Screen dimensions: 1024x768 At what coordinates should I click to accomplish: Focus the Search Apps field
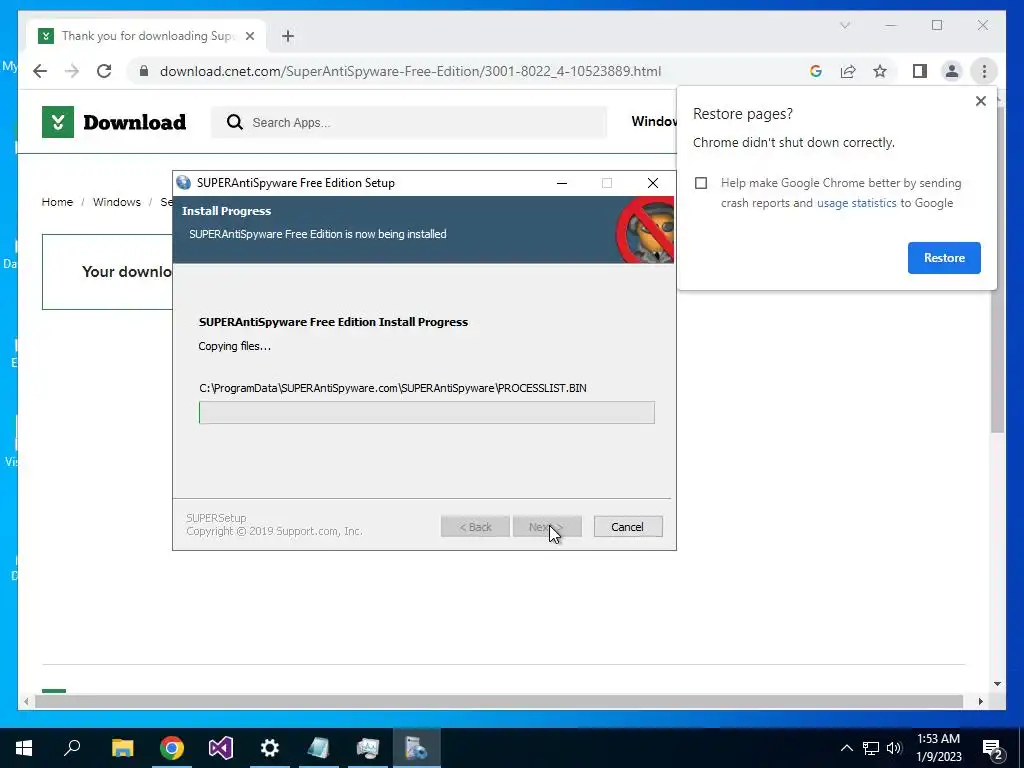409,122
